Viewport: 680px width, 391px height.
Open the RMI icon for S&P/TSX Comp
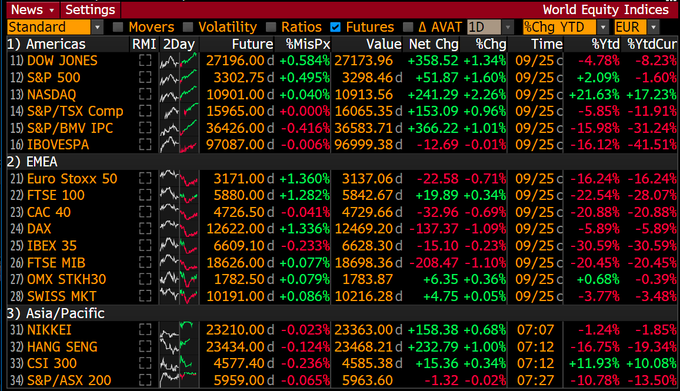[x=145, y=111]
